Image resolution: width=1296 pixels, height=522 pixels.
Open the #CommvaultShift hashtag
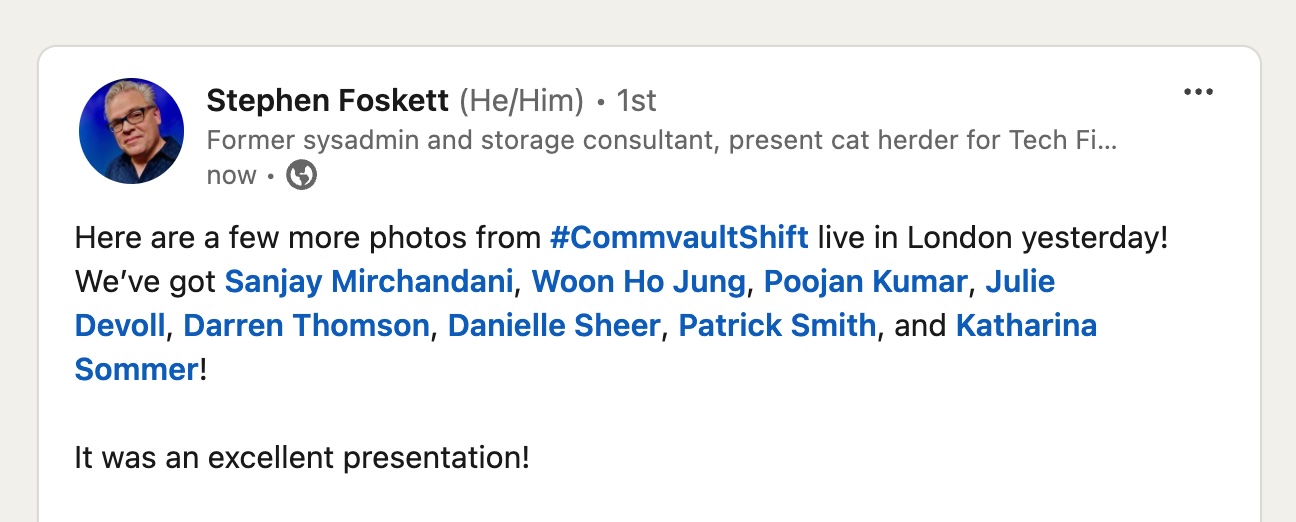click(x=679, y=239)
